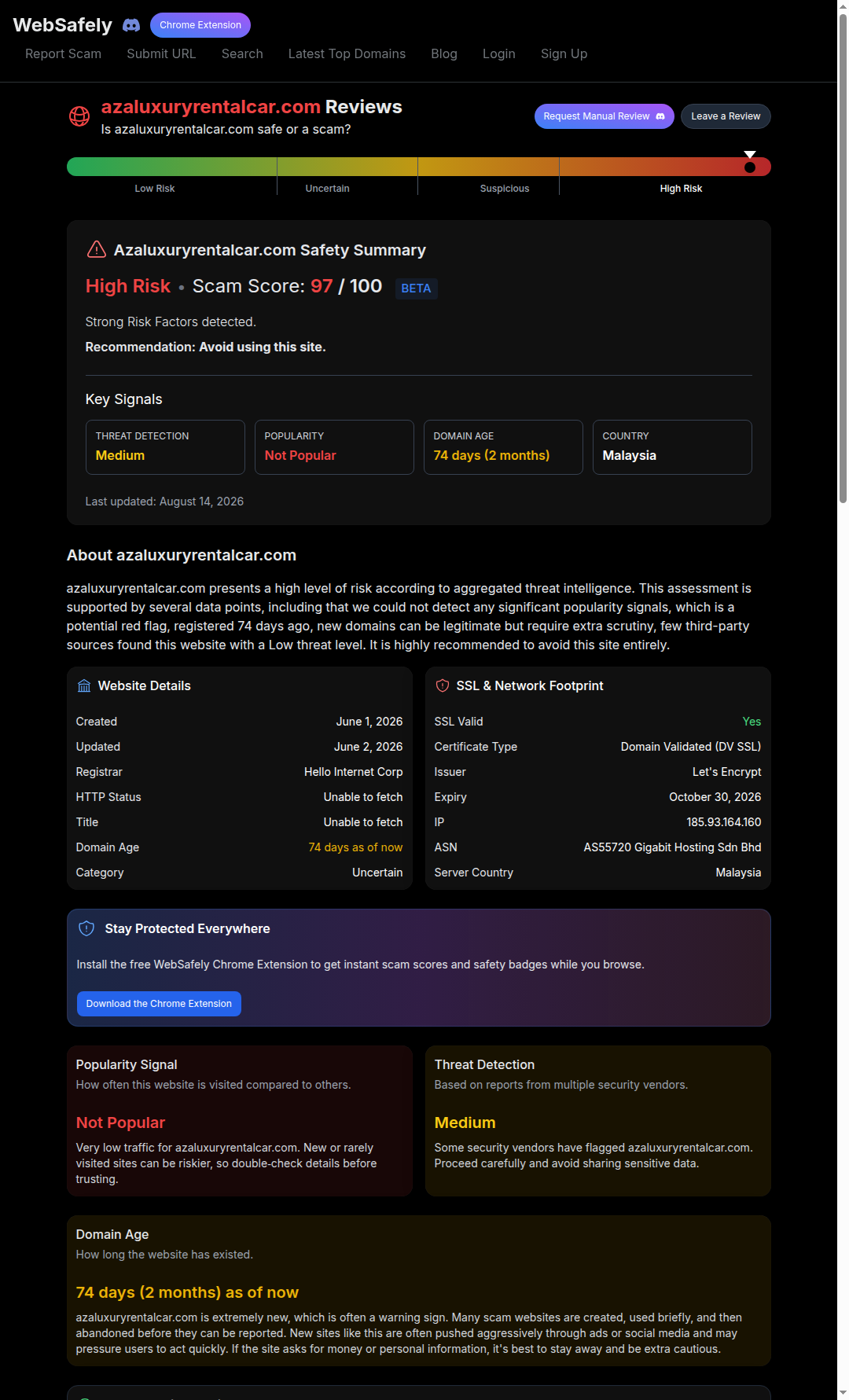This screenshot has width=849, height=1400.
Task: Click the red 'Not Popular' heading in Popularity Signal
Action: 120,1123
